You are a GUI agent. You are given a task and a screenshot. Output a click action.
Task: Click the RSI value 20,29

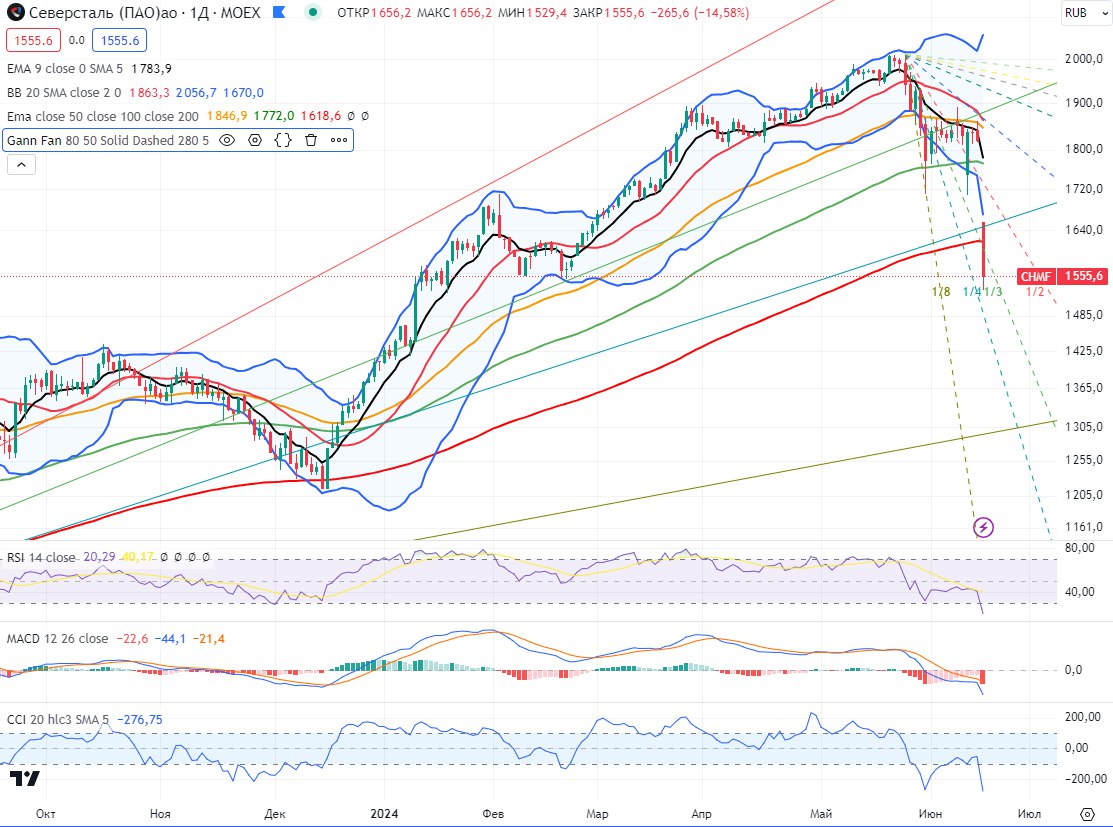point(99,557)
